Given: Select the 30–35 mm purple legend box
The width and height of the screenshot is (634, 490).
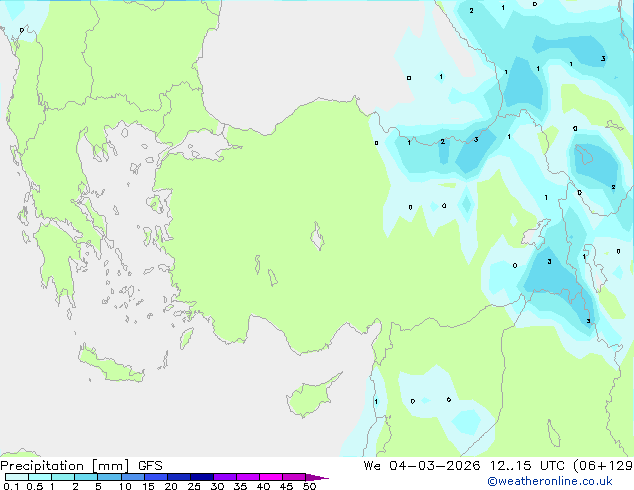Looking at the screenshot, I should (x=225, y=477).
